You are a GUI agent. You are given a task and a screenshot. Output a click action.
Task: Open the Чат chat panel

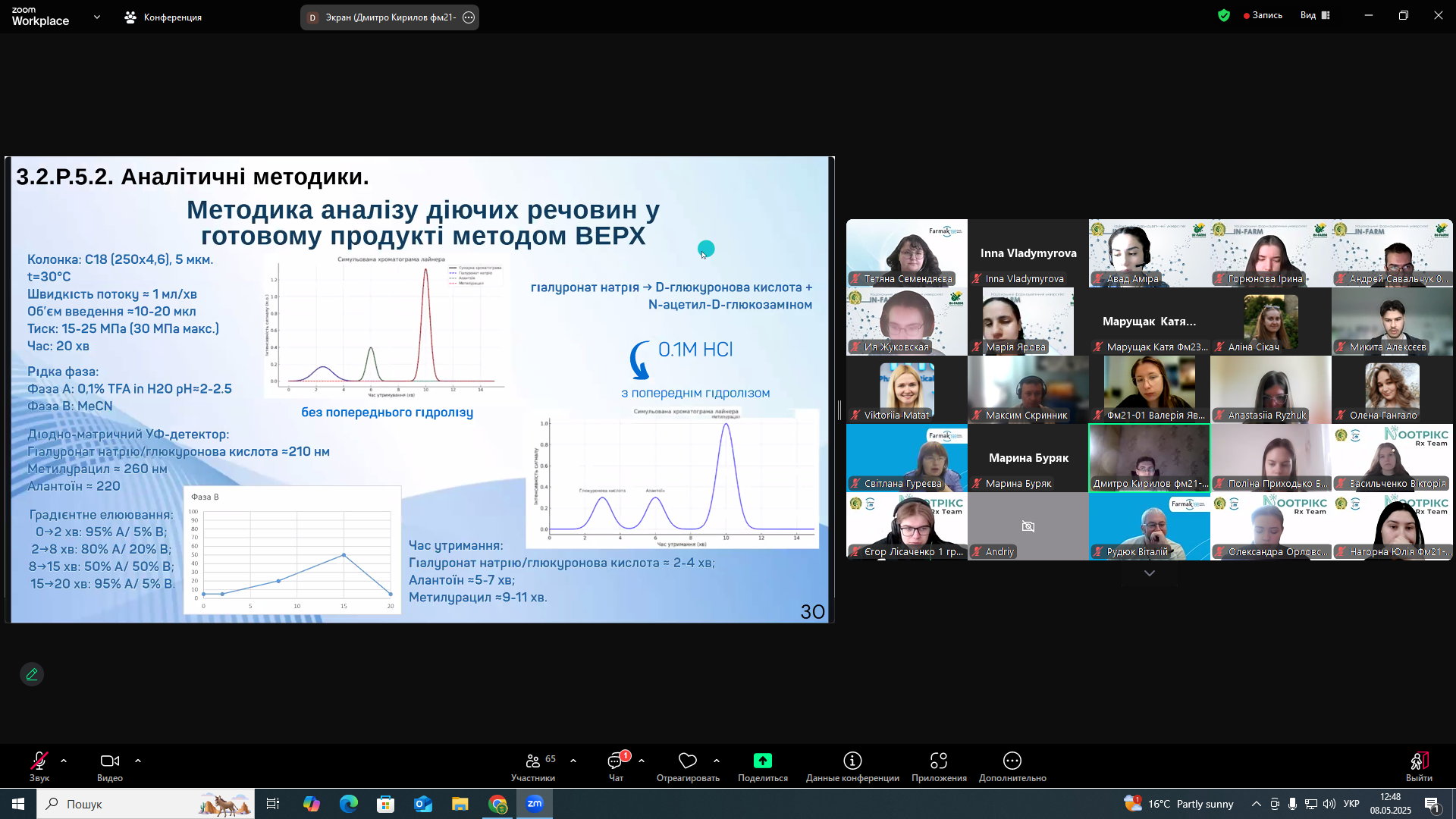(x=616, y=767)
